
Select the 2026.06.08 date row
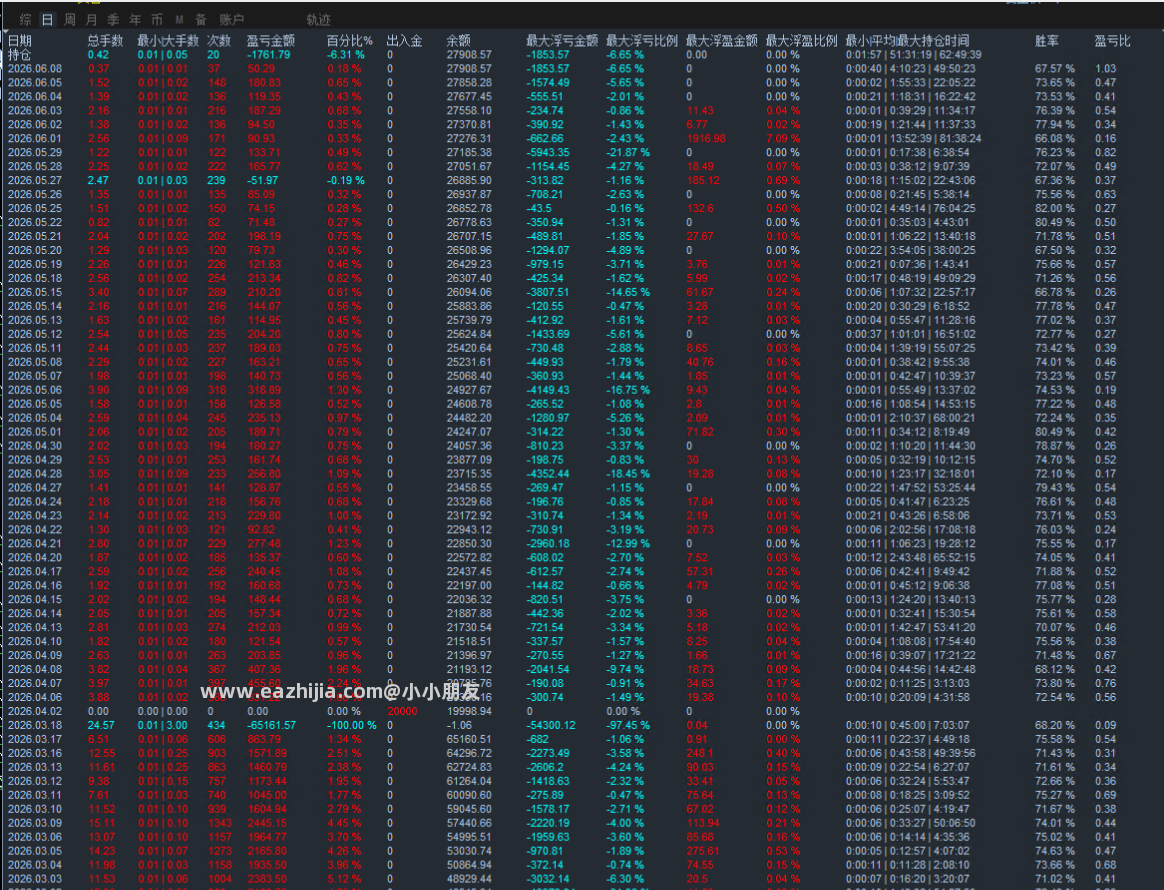coord(35,68)
